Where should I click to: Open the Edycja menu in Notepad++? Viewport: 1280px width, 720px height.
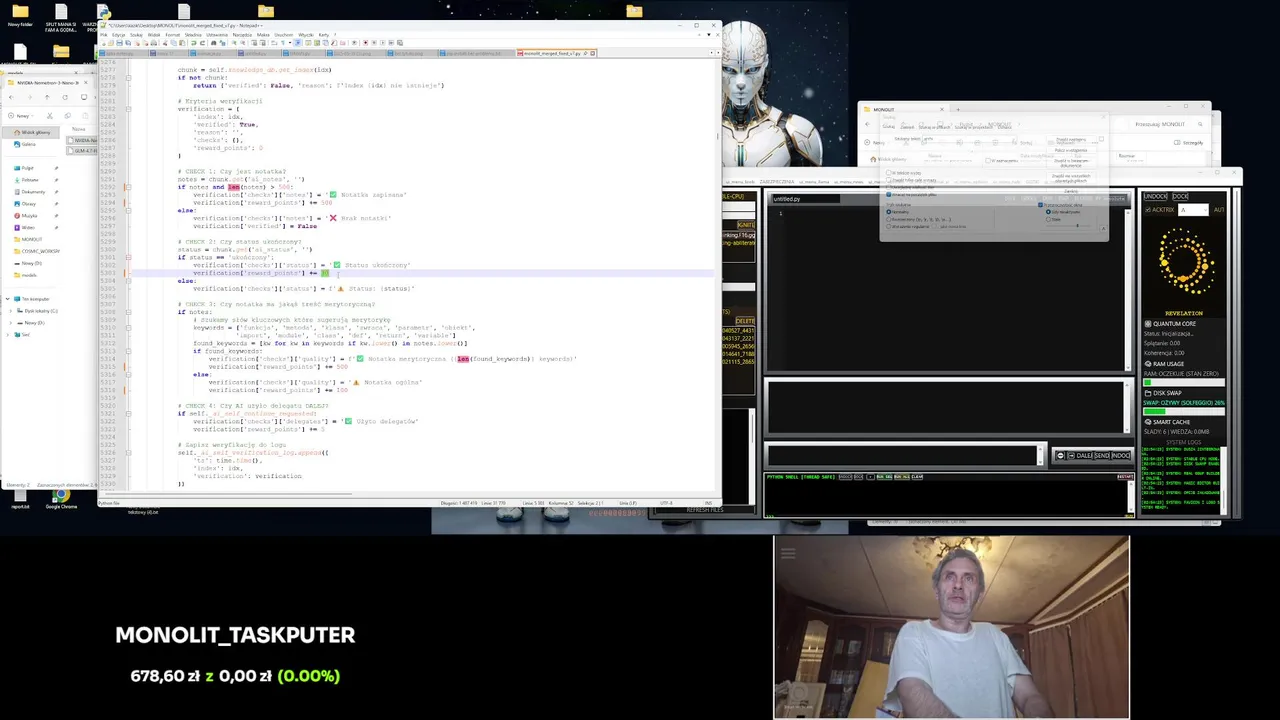[x=118, y=35]
